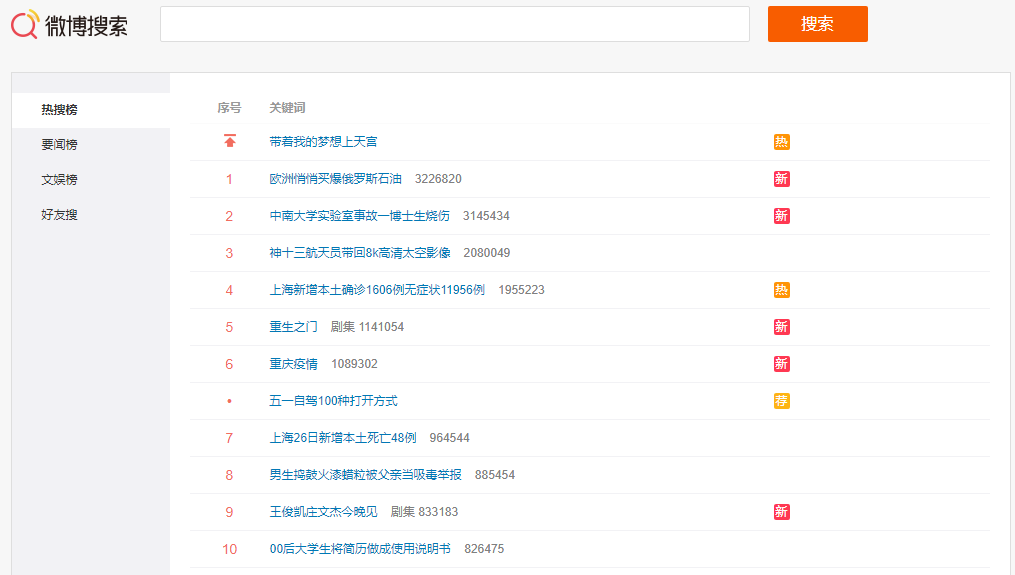The height and width of the screenshot is (575, 1015).
Task: Click the 新 badge beside 重生之门
Action: point(781,327)
